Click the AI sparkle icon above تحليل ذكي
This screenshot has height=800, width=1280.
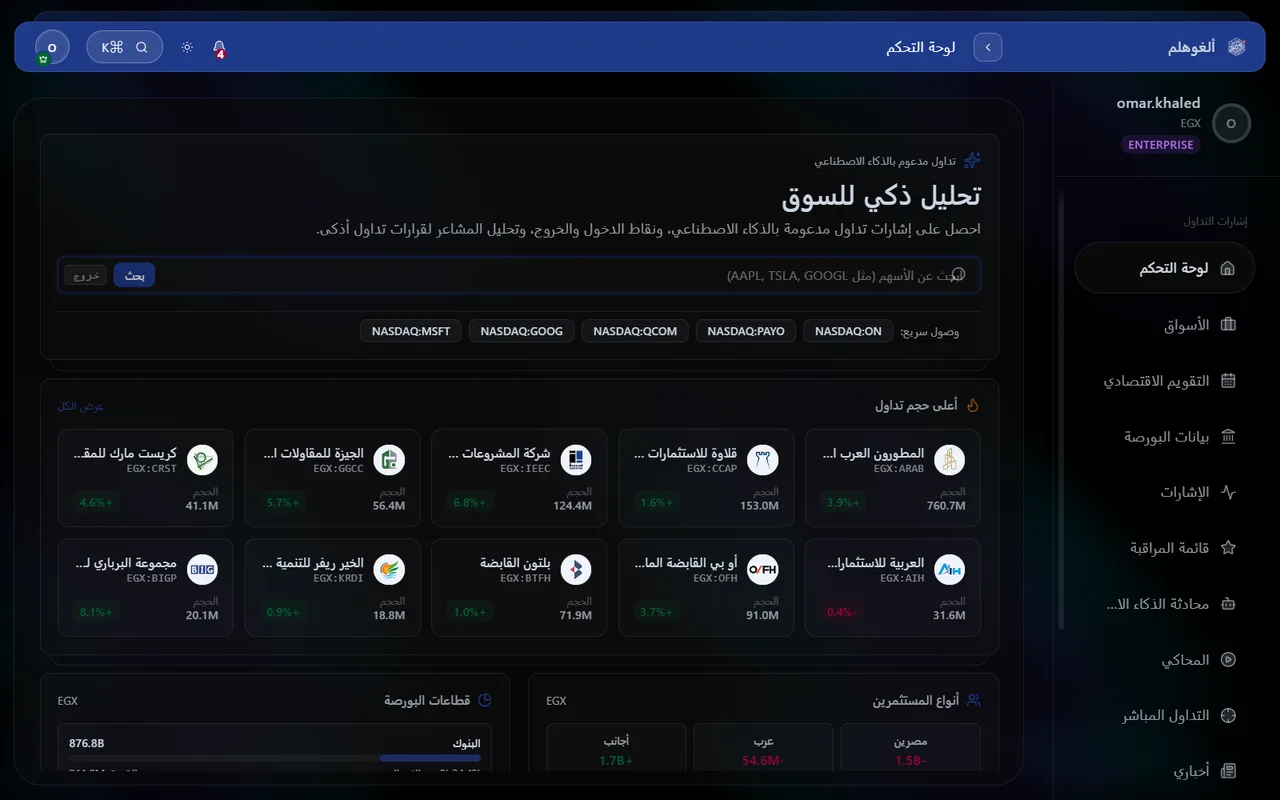coord(972,160)
